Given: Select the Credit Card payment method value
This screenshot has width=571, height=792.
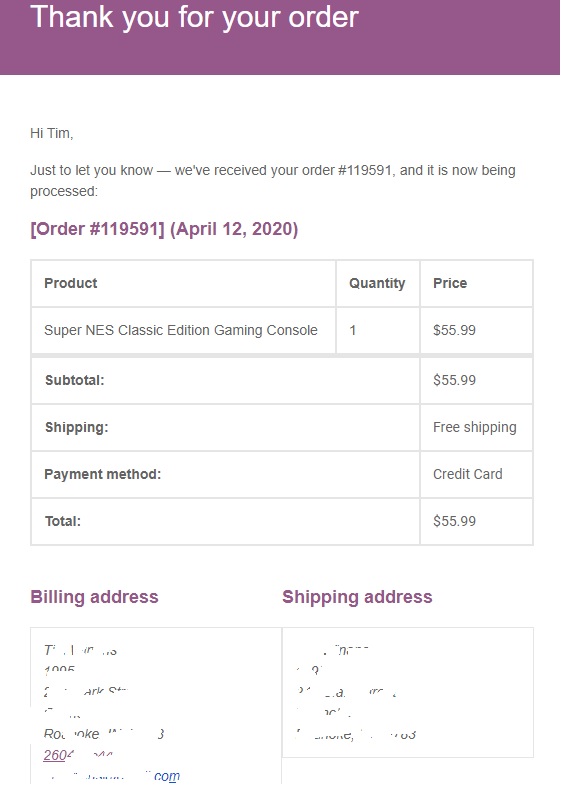Looking at the screenshot, I should 467,474.
